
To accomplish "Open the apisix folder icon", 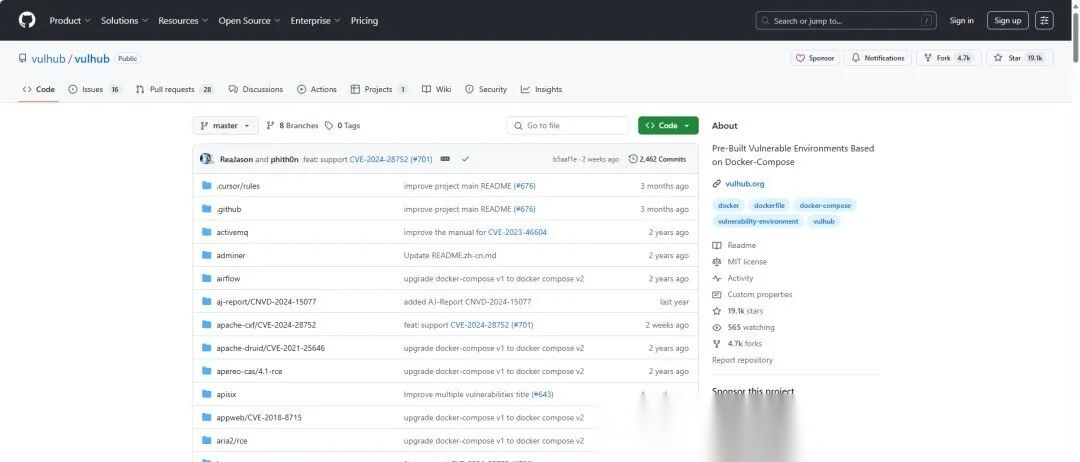I will pos(207,394).
